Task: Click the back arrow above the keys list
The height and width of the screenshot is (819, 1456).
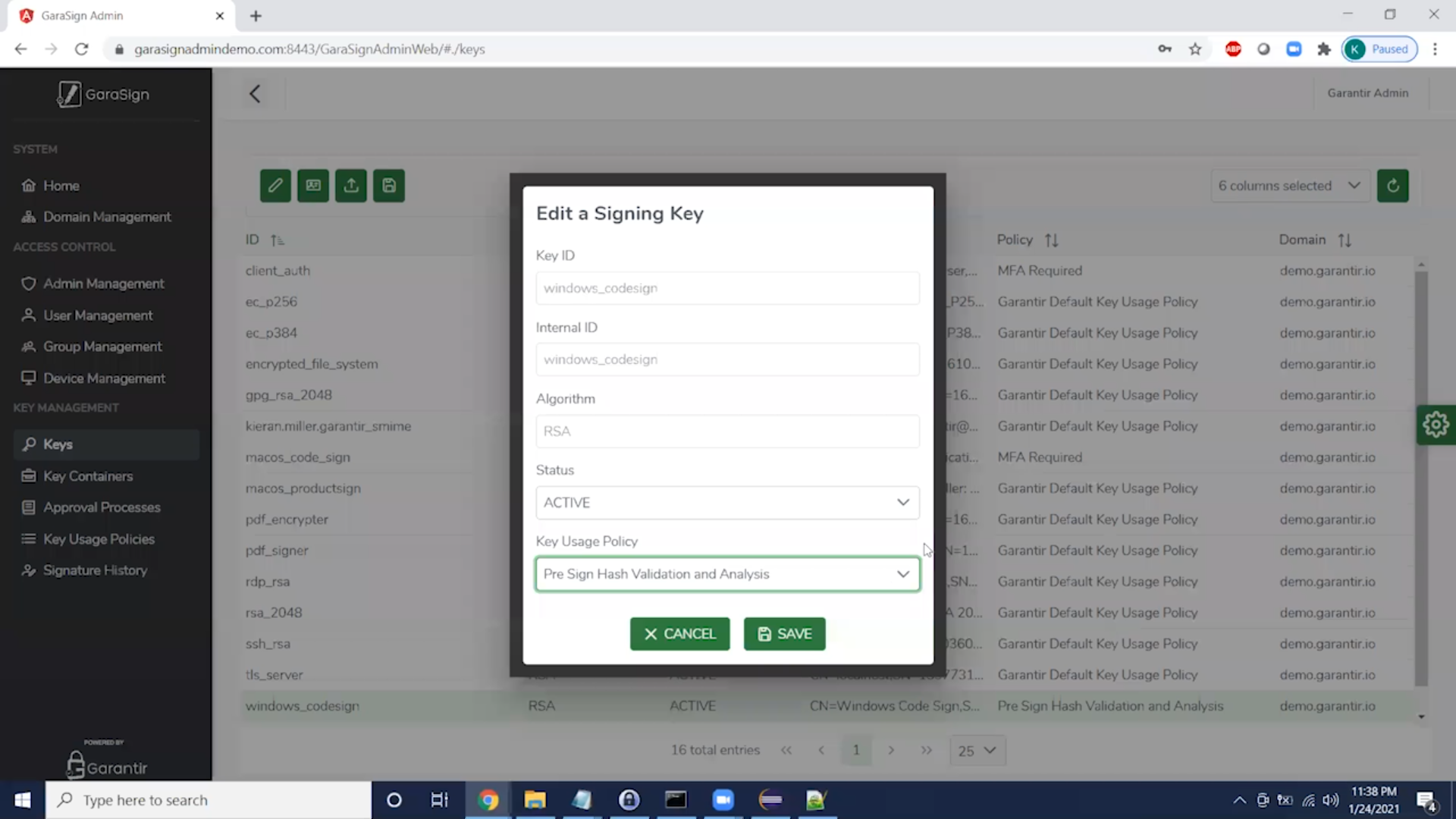Action: (255, 93)
